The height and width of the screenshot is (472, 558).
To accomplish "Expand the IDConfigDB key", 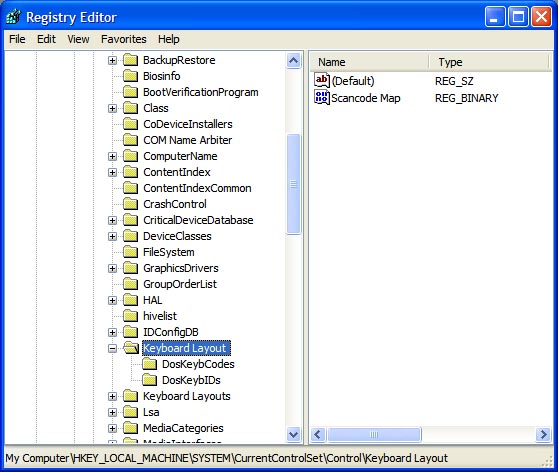I will (112, 332).
